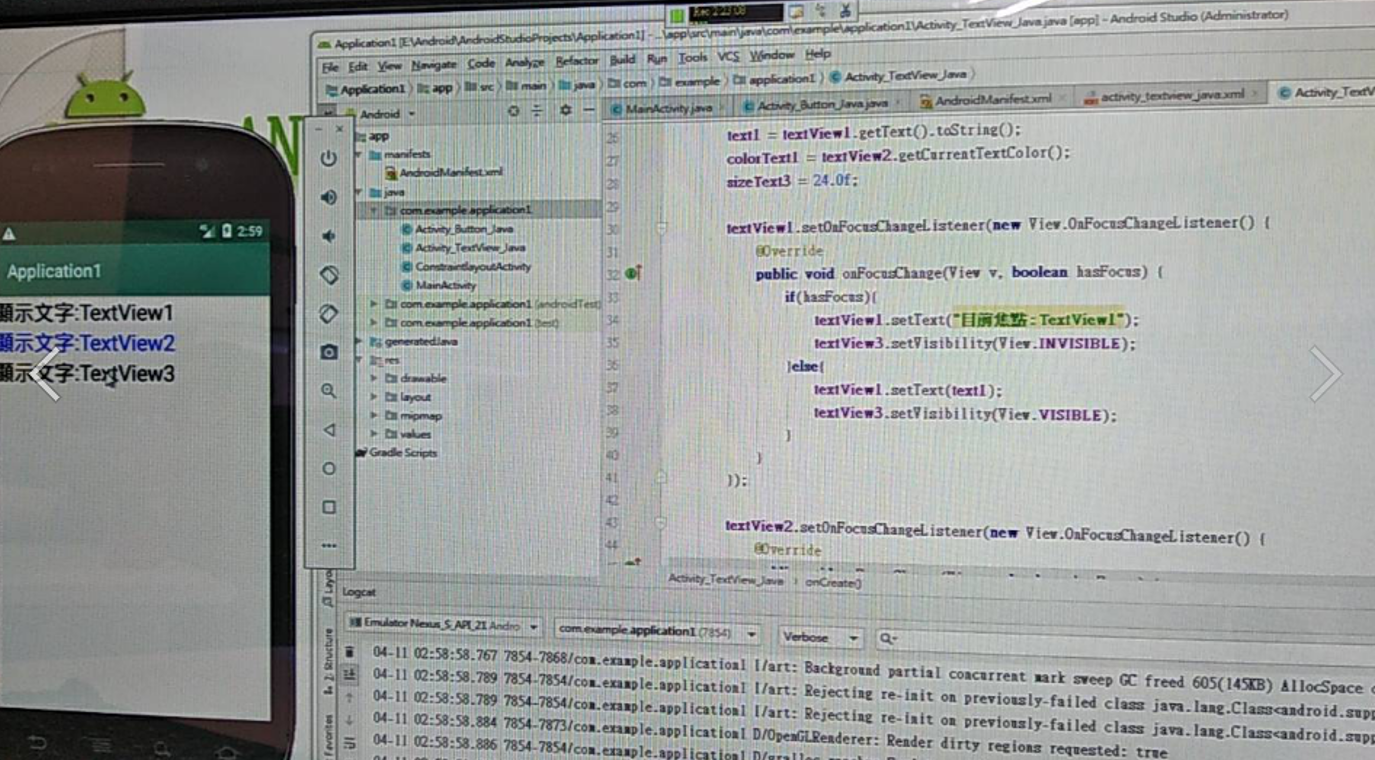
Task: Open the Emulator Nexus_S_API_21 device dropdown
Action: [441, 626]
